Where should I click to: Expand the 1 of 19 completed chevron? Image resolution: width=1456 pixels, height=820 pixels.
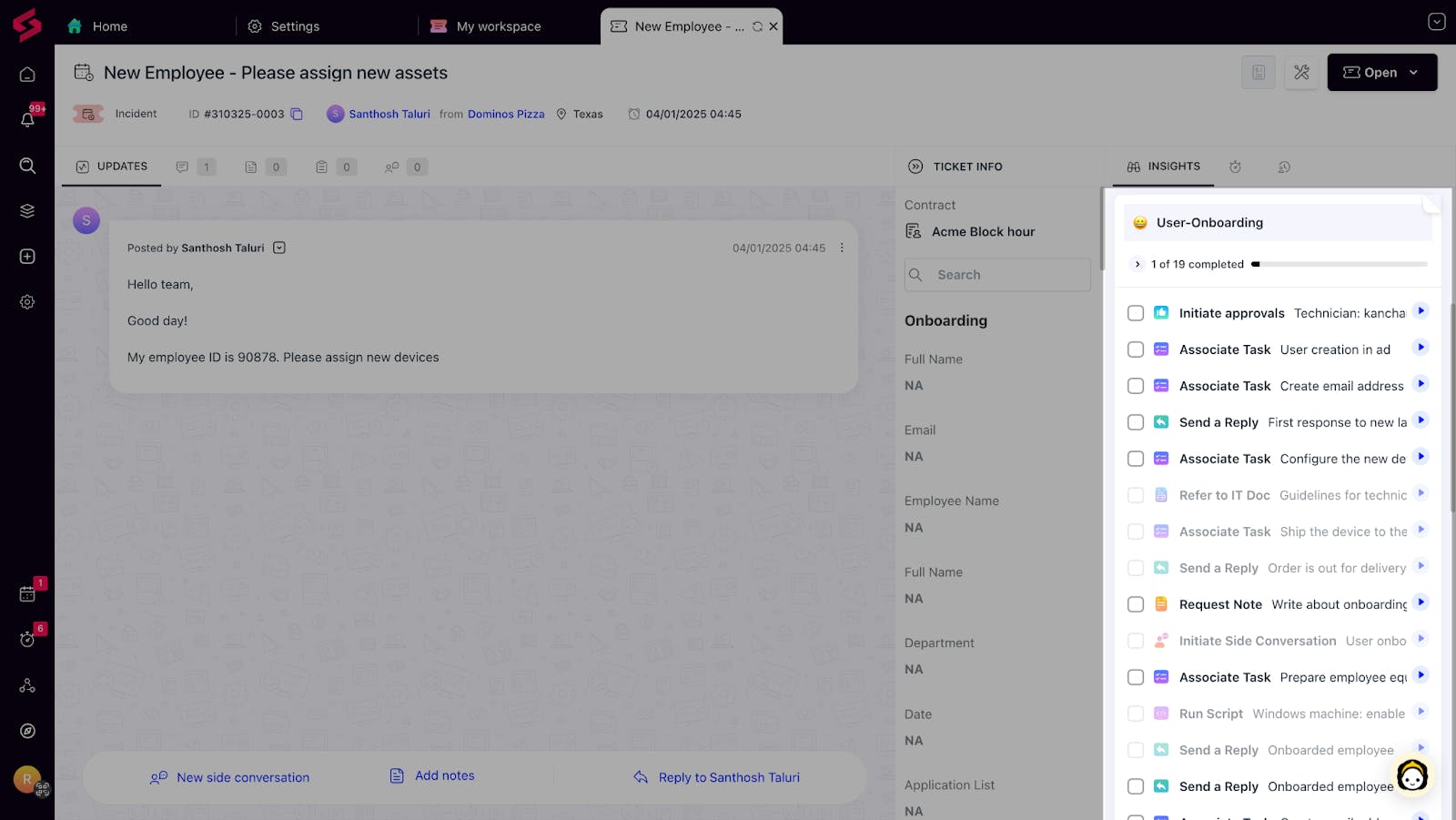click(1137, 264)
